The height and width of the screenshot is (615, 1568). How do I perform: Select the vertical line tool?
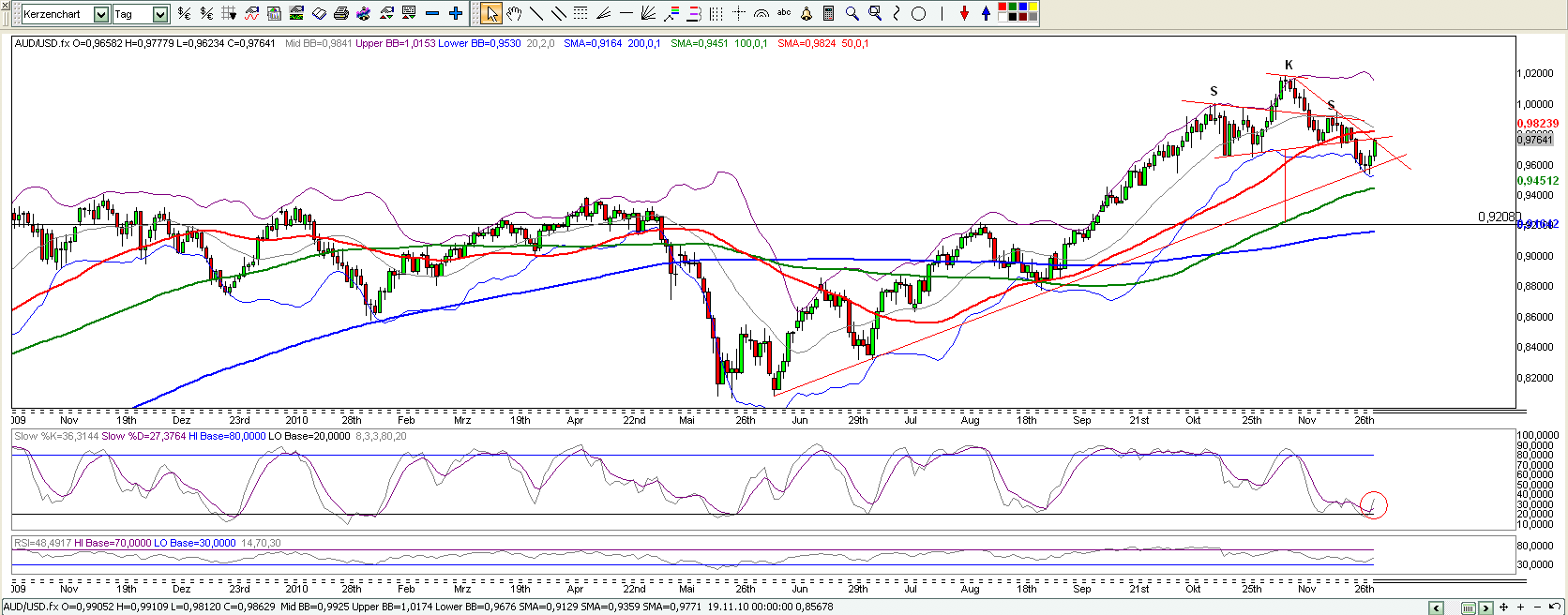pyautogui.click(x=942, y=13)
